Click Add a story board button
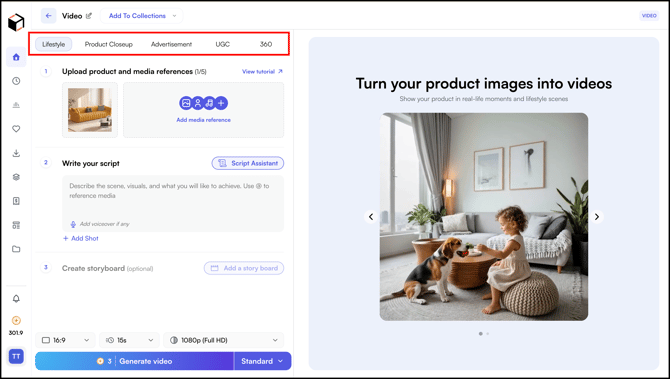Screen dimensions: 670x379 (x=244, y=268)
